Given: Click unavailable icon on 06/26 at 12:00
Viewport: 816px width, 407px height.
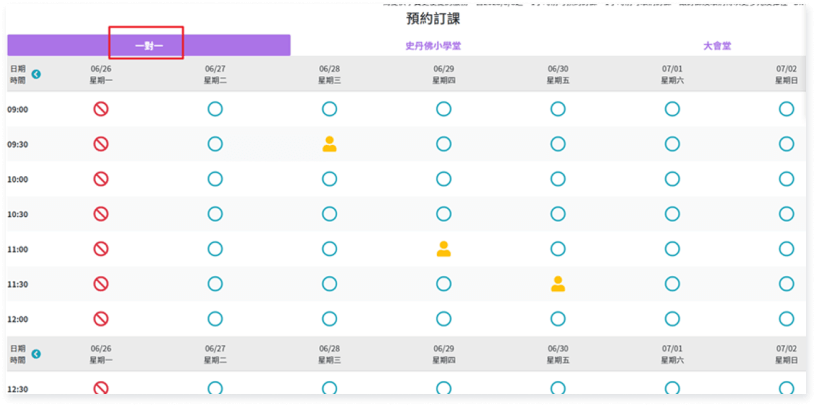Looking at the screenshot, I should (101, 319).
